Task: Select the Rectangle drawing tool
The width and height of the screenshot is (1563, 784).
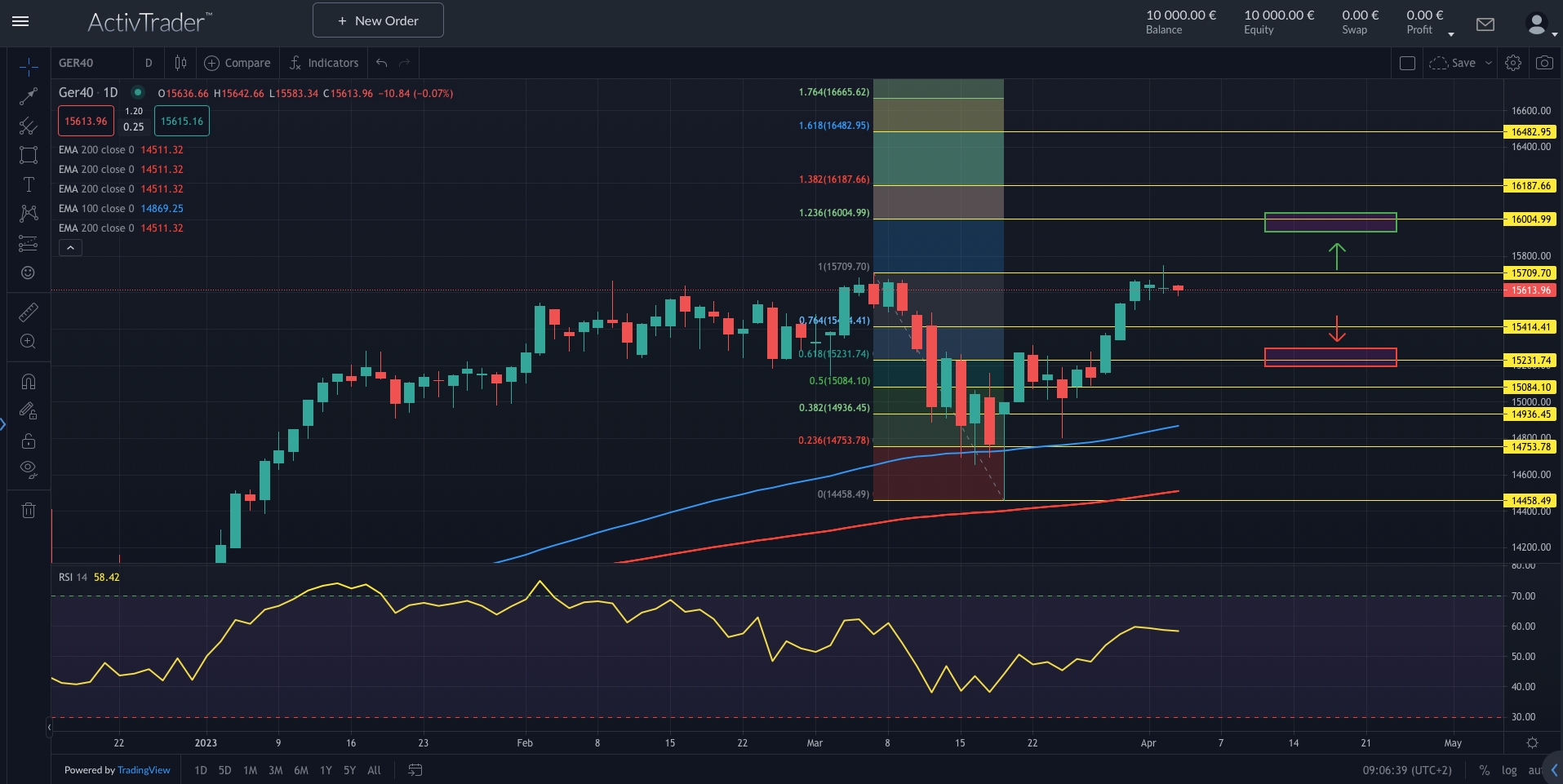Action: [28, 154]
